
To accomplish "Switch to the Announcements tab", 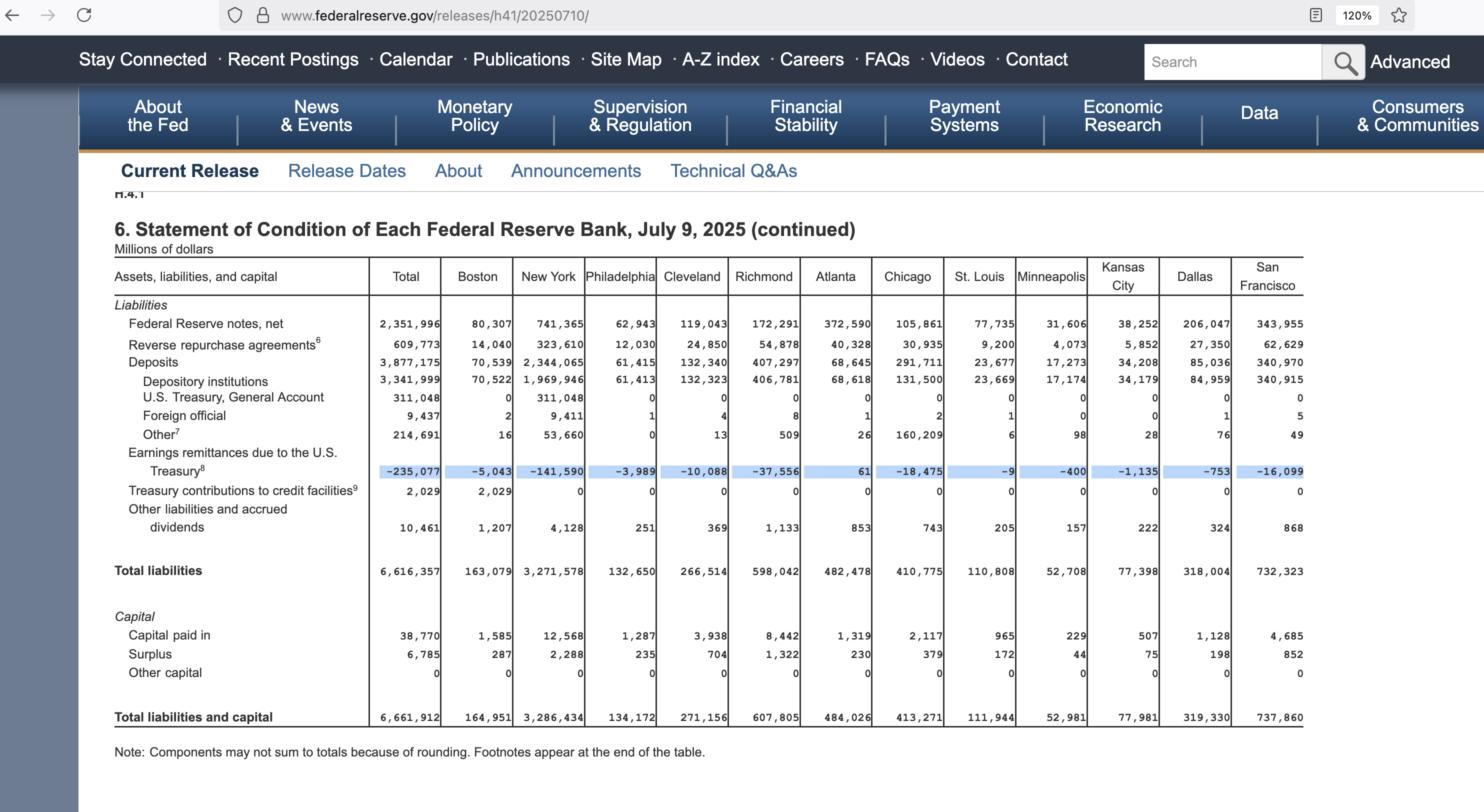I will click(x=575, y=171).
